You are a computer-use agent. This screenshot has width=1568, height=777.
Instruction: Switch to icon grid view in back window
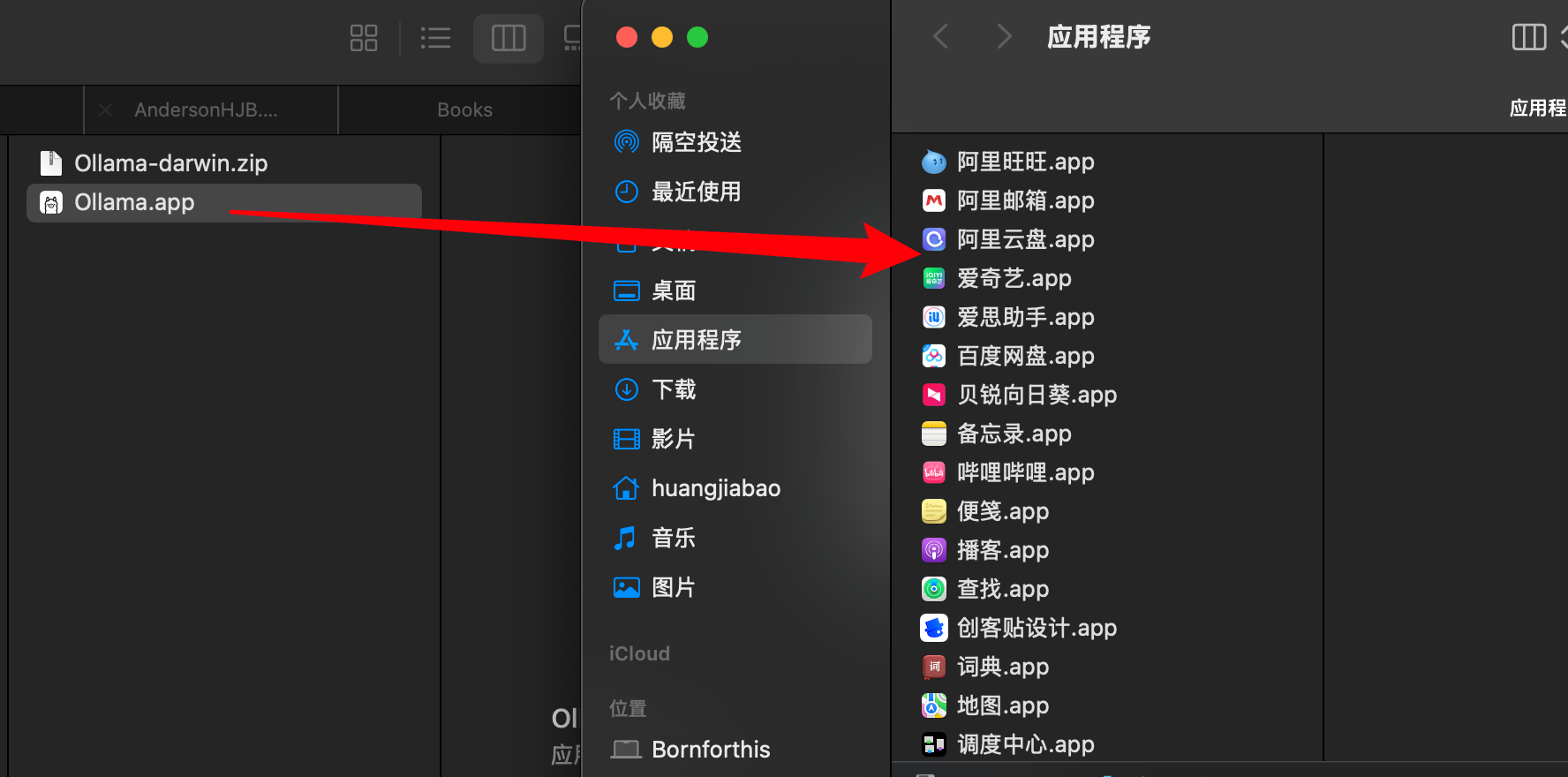click(364, 38)
